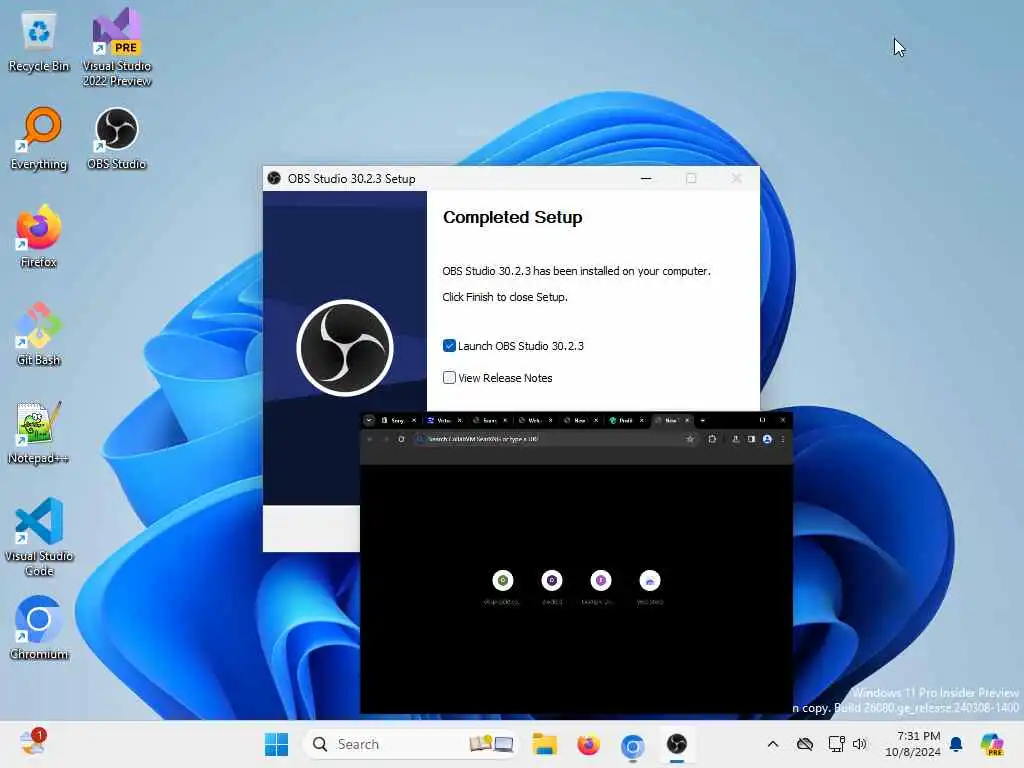
Task: Click the Chromium reload button
Action: (x=402, y=439)
